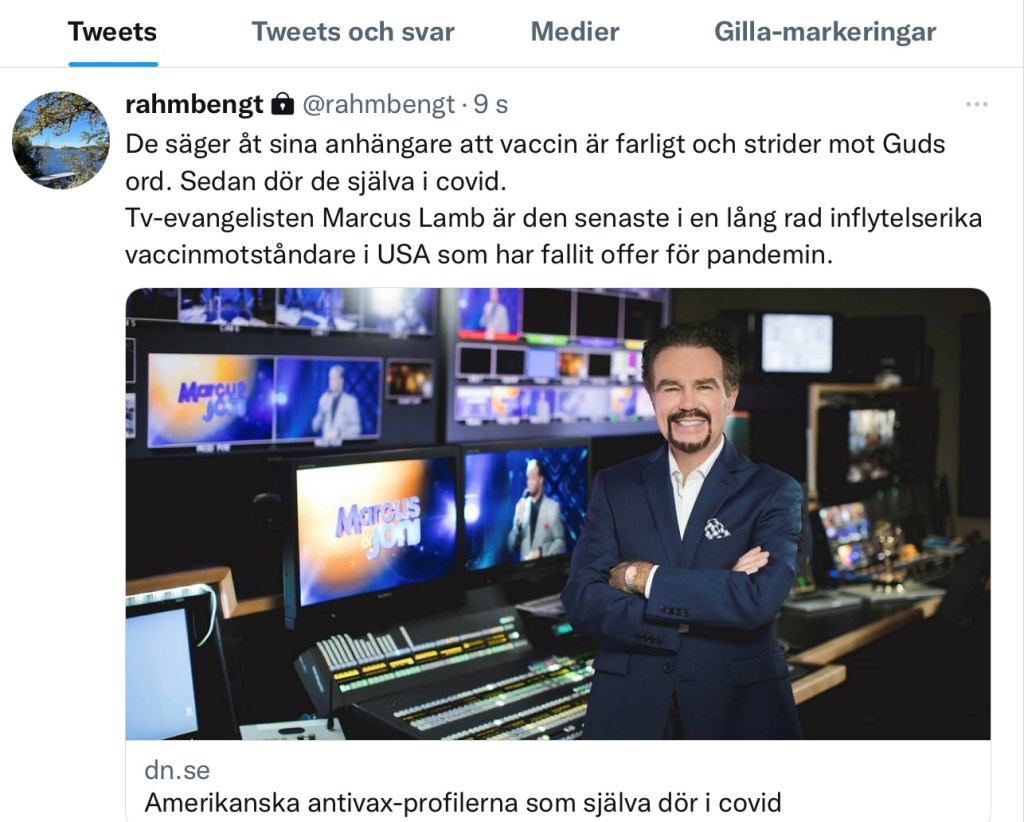Open the tweet's three-dot more menu

tap(976, 104)
